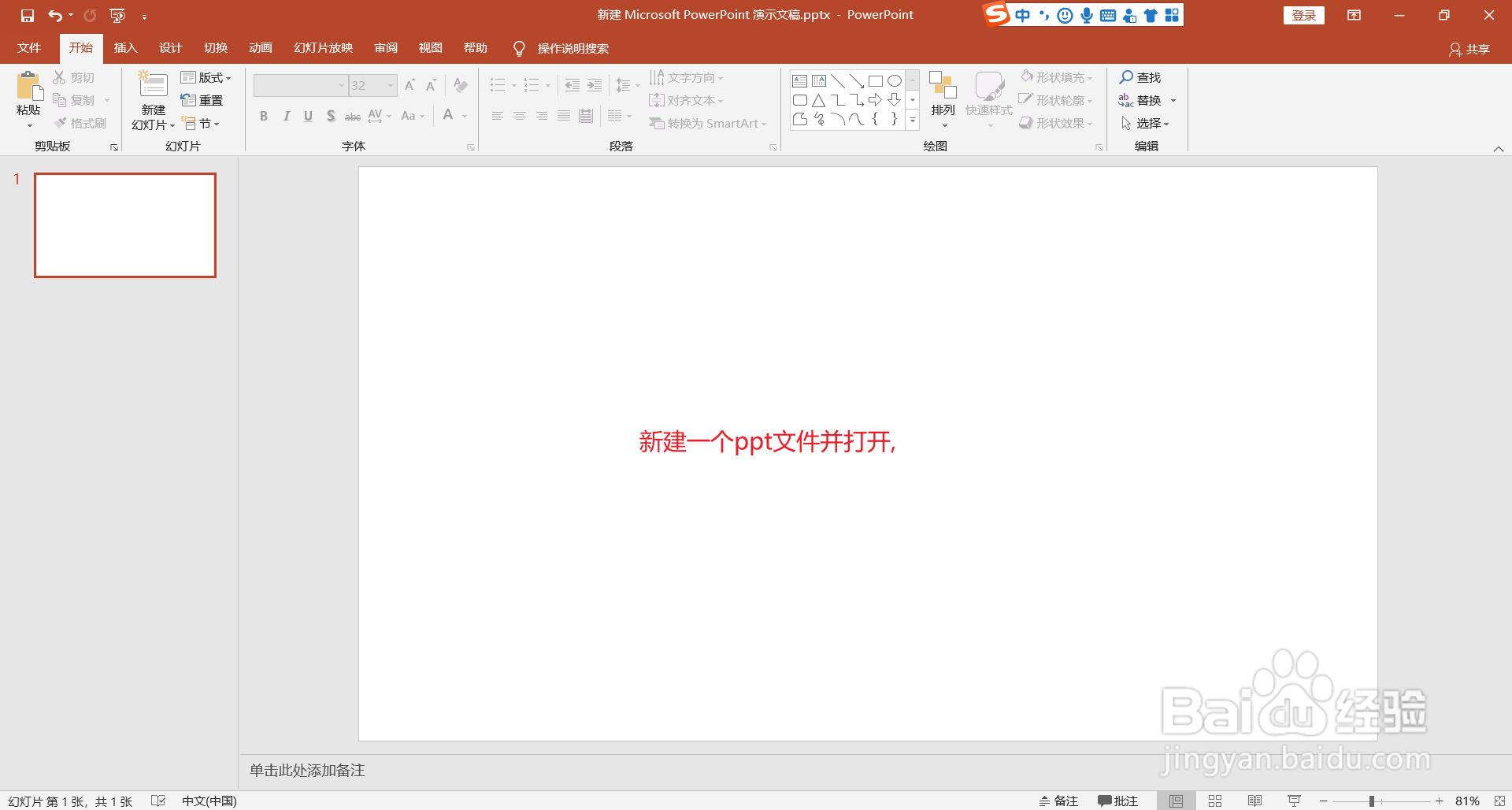This screenshot has width=1512, height=810.
Task: Click the Reset (重置) button
Action: (x=202, y=100)
